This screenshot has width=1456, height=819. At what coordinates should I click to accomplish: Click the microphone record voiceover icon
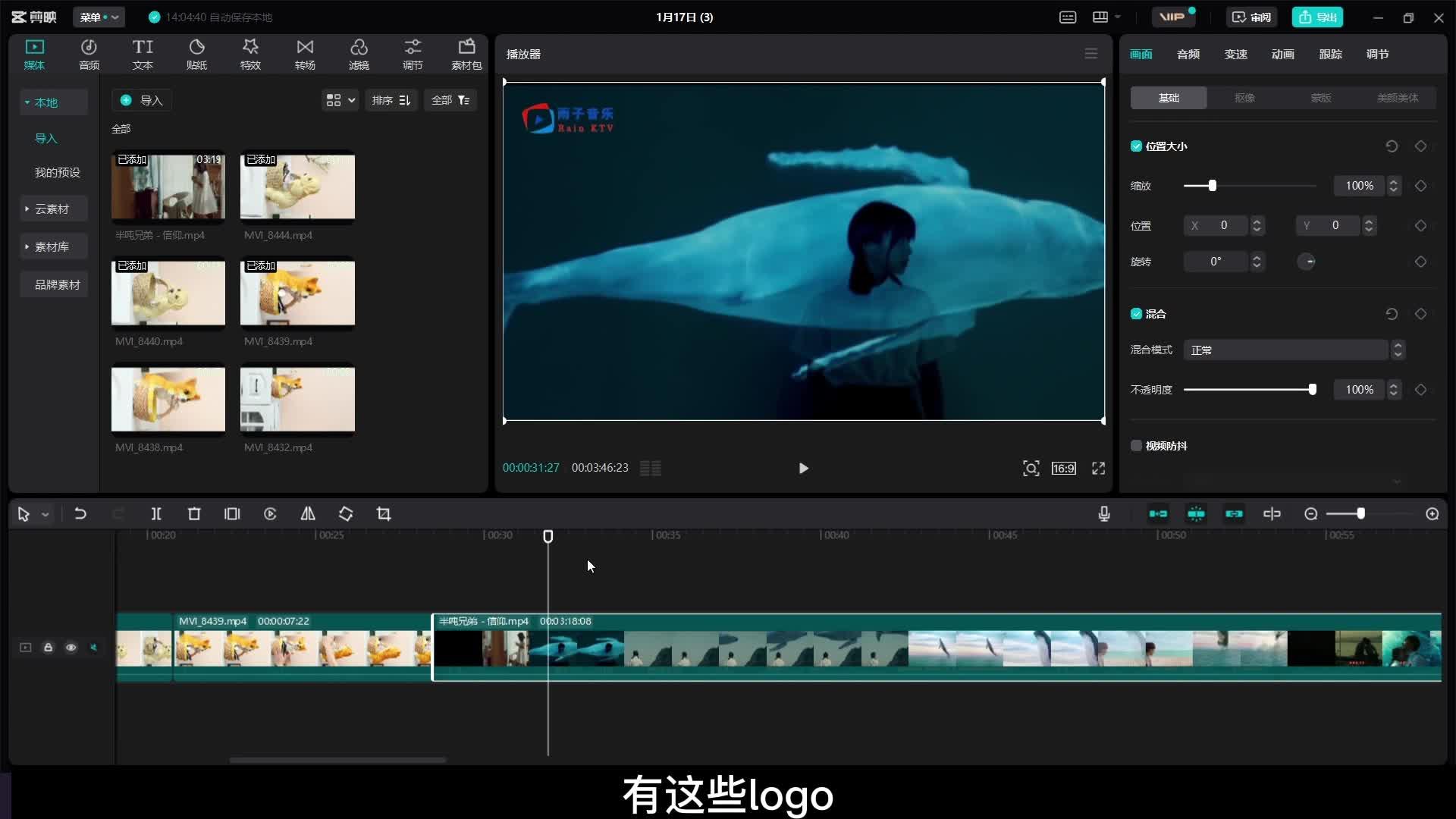tap(1104, 514)
